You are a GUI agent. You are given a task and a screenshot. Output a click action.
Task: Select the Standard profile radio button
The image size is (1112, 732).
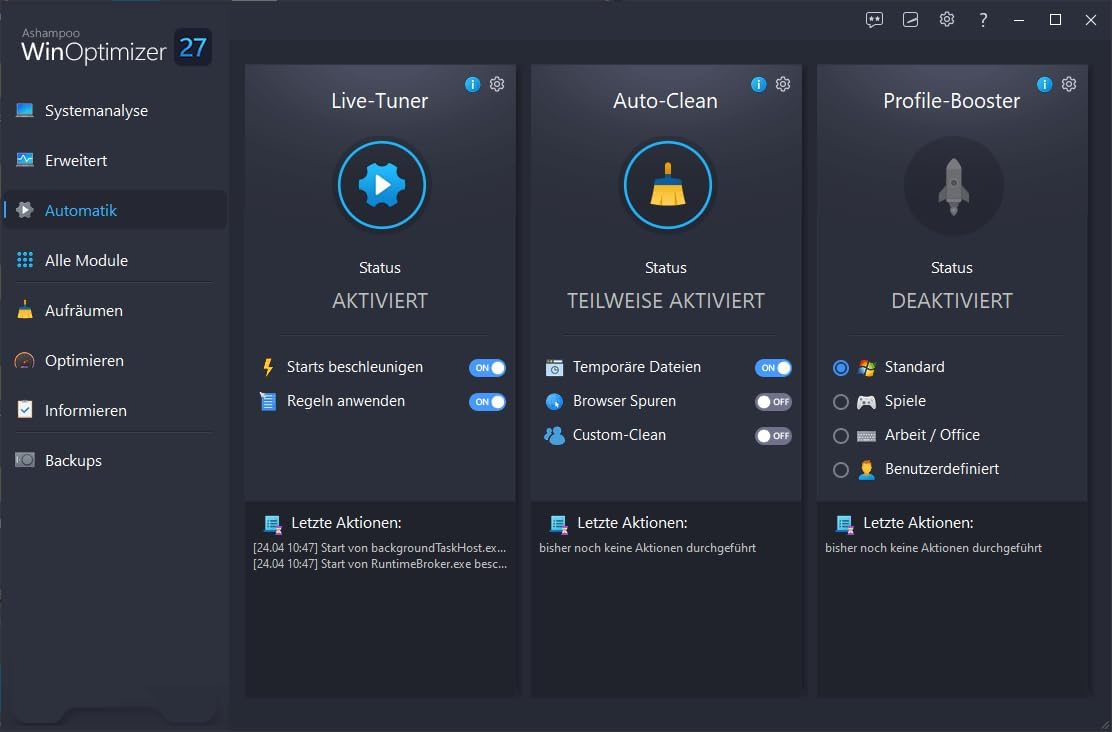pyautogui.click(x=840, y=367)
